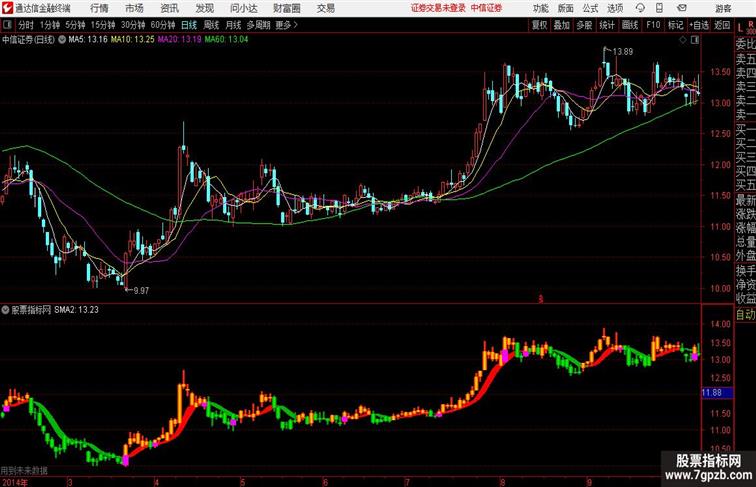Click the 叠加 overlay button

561,25
